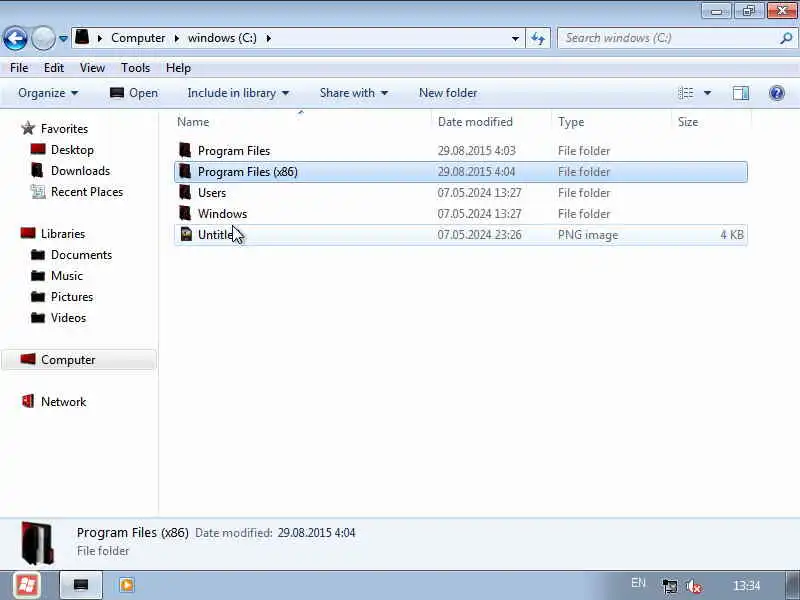Click the greyed Forward navigation button

[x=43, y=38]
